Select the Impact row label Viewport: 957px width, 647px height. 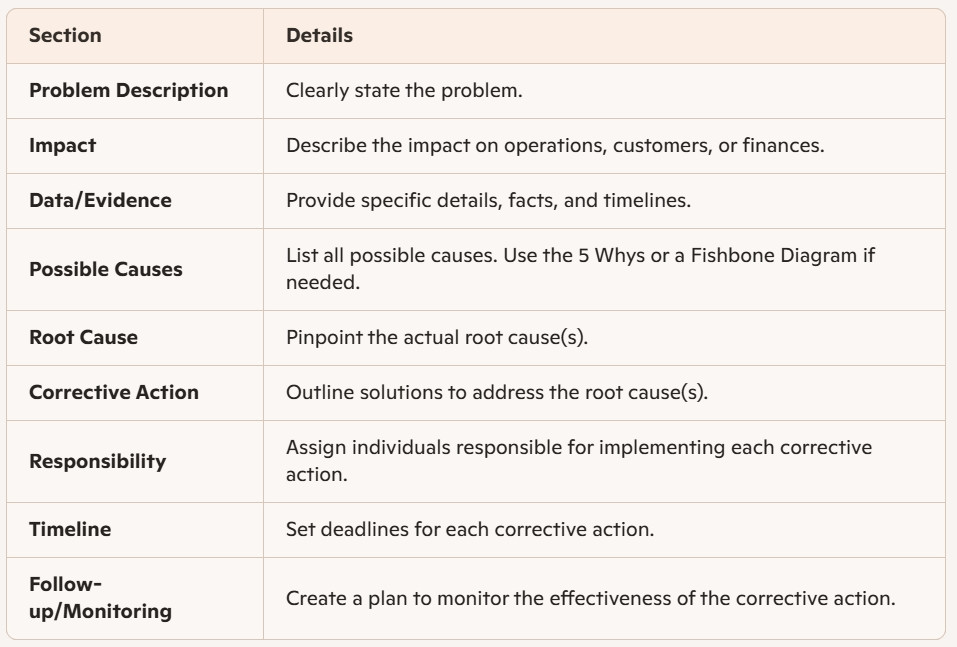point(63,145)
